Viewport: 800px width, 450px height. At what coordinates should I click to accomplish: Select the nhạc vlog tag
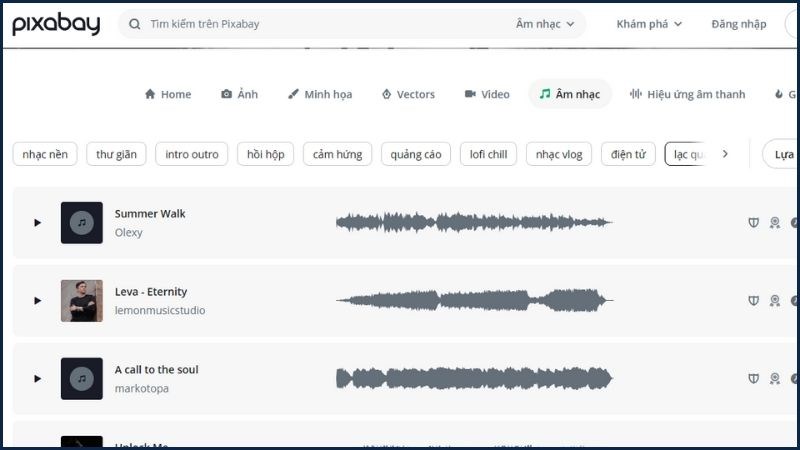(559, 154)
